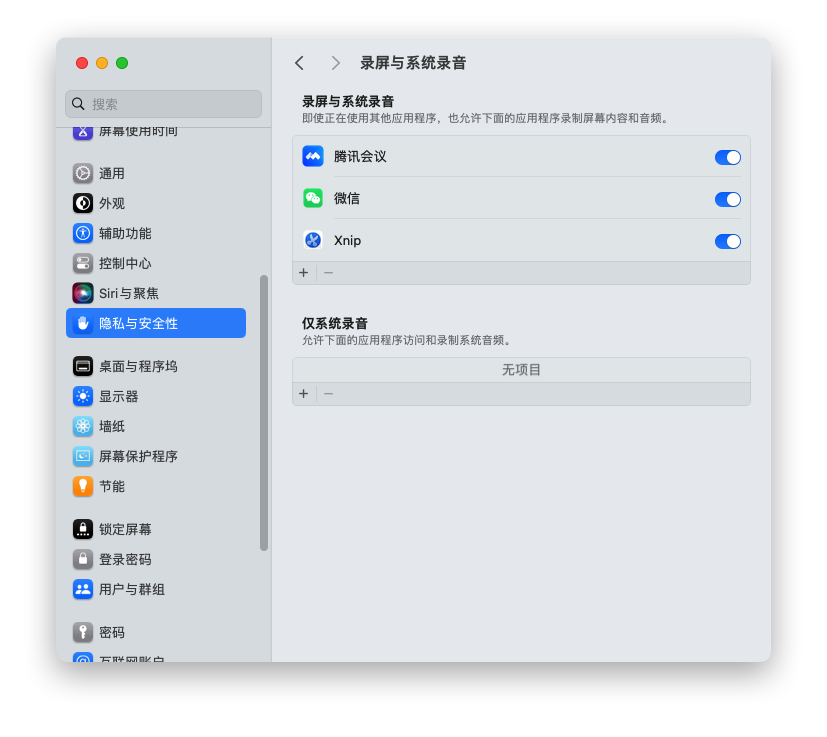Select 隐私与安全性 in the sidebar

click(156, 323)
